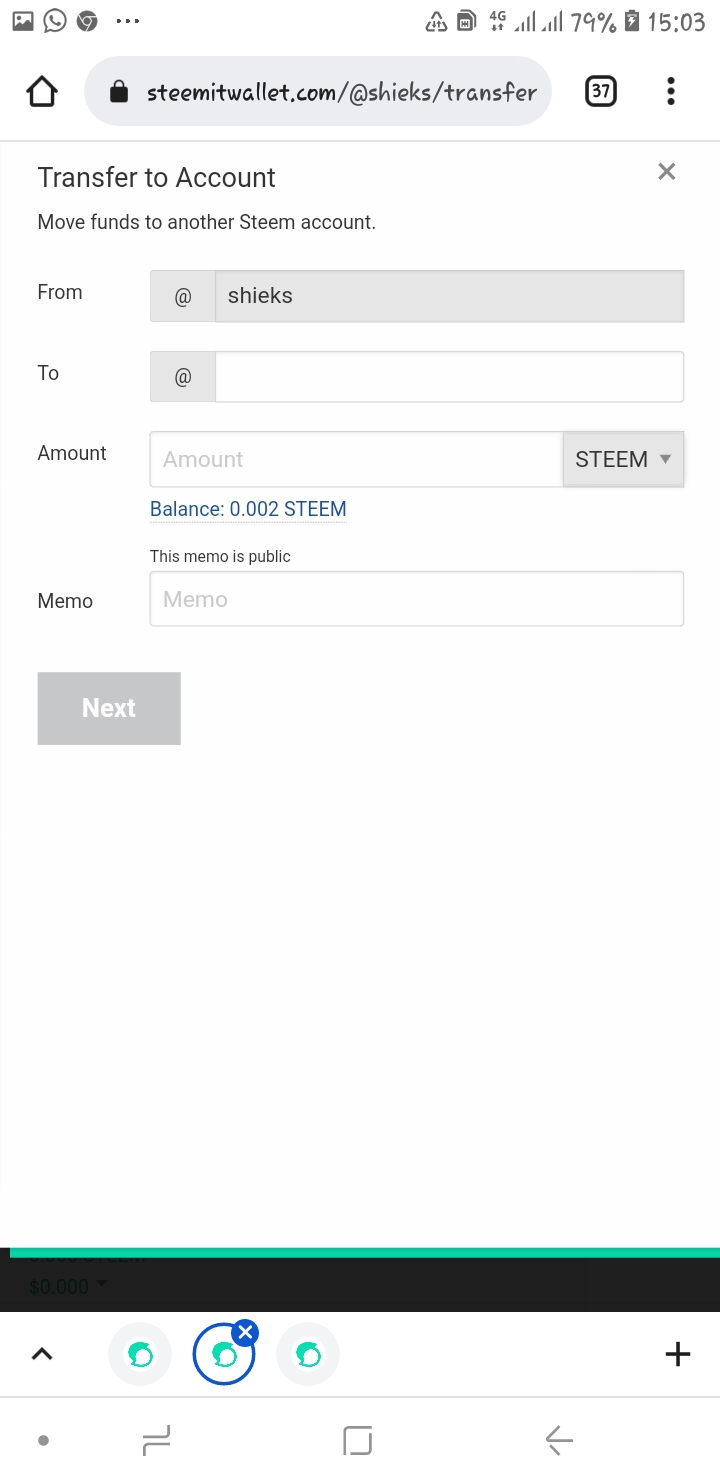This screenshot has width=720, height=1480.
Task: Collapse the tab strip with up chevron
Action: tap(42, 1354)
